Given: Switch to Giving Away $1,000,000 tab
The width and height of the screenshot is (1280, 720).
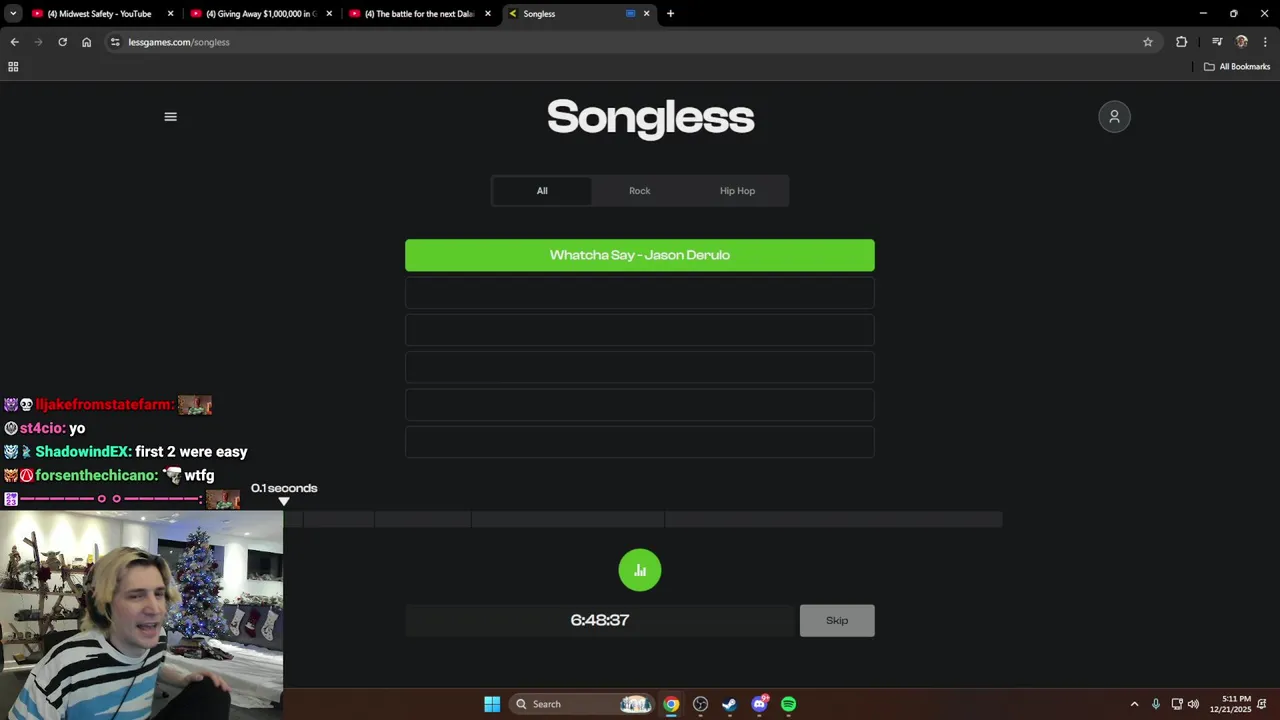Looking at the screenshot, I should click(260, 14).
